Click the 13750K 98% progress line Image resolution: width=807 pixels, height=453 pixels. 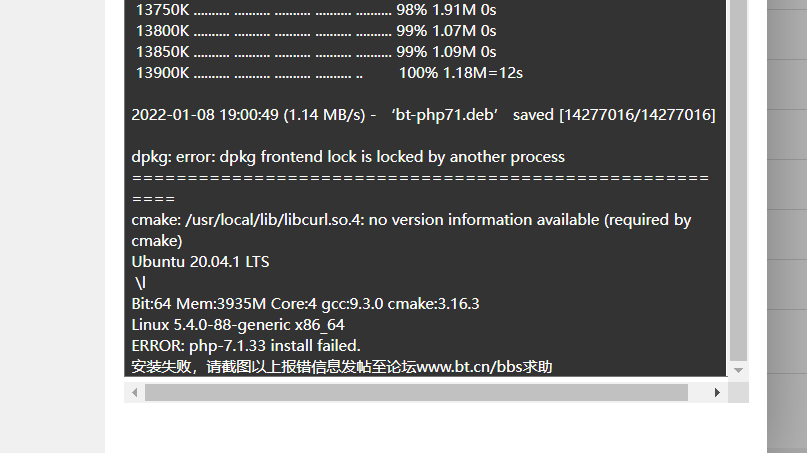(x=316, y=10)
